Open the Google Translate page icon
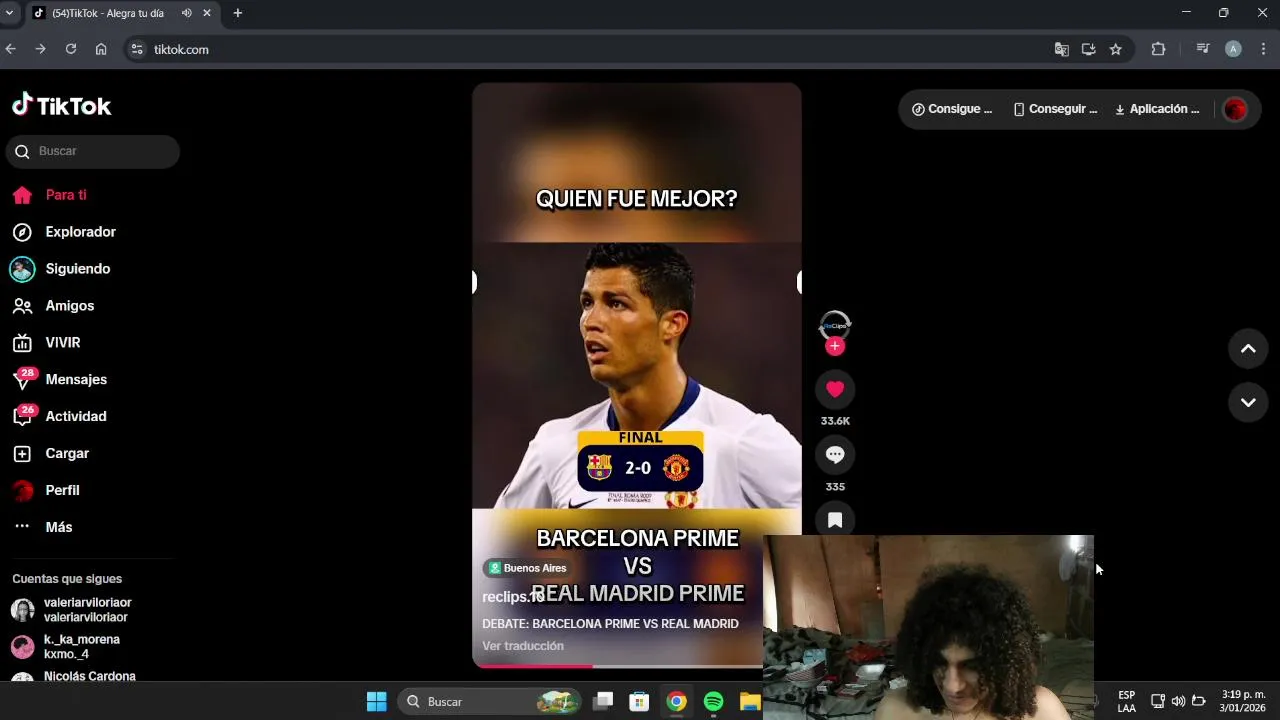Image resolution: width=1280 pixels, height=720 pixels. (1062, 49)
